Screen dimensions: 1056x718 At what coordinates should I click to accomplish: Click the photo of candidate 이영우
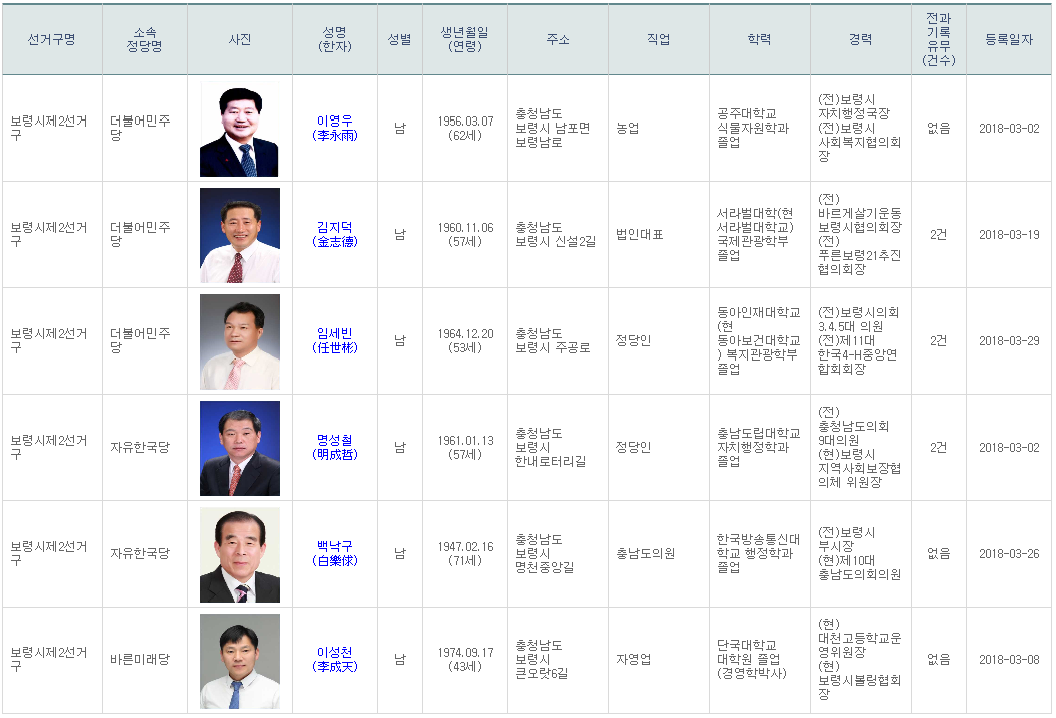240,129
